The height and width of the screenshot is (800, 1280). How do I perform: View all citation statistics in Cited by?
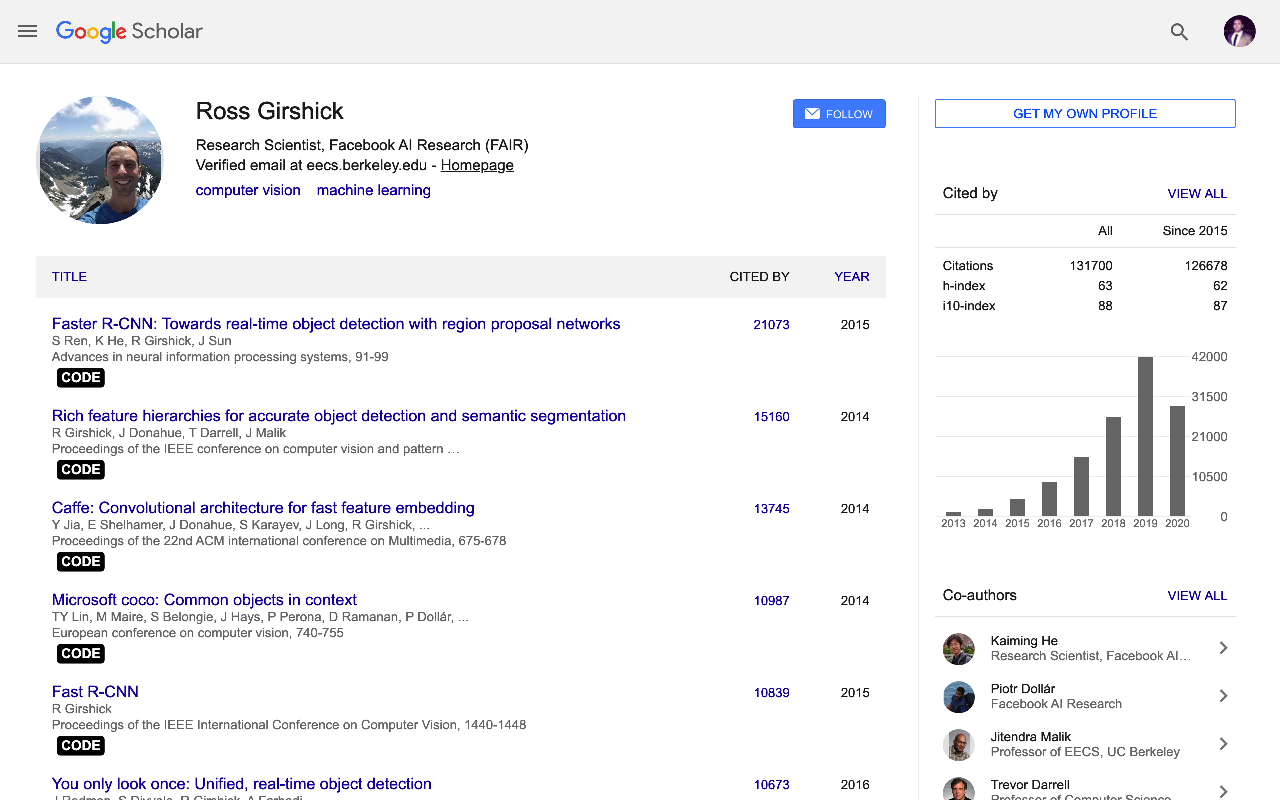click(x=1197, y=194)
